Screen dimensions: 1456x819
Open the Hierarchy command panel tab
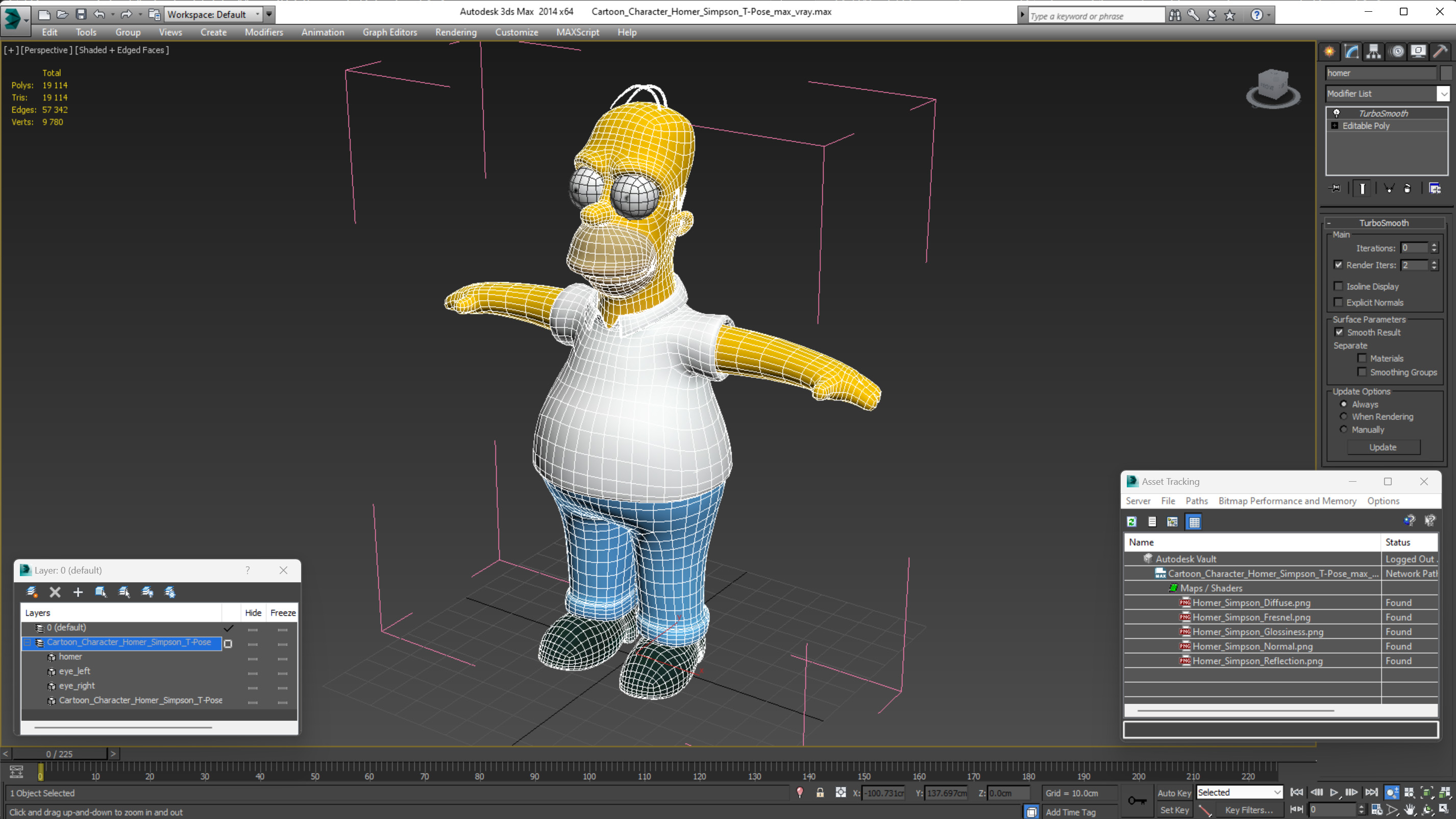pos(1373,52)
